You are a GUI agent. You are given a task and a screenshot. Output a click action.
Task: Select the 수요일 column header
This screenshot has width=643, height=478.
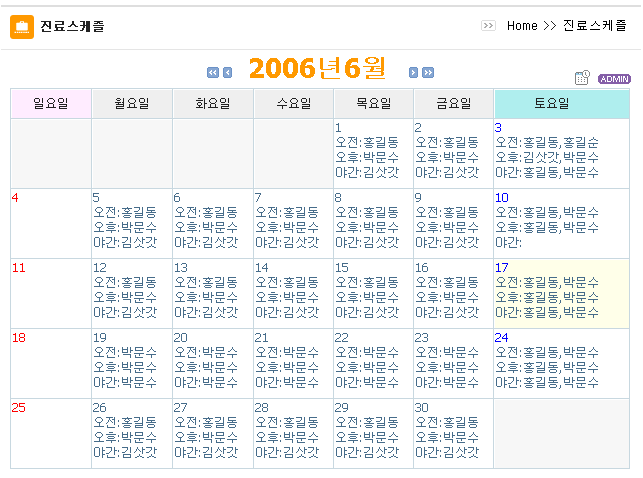click(x=294, y=103)
